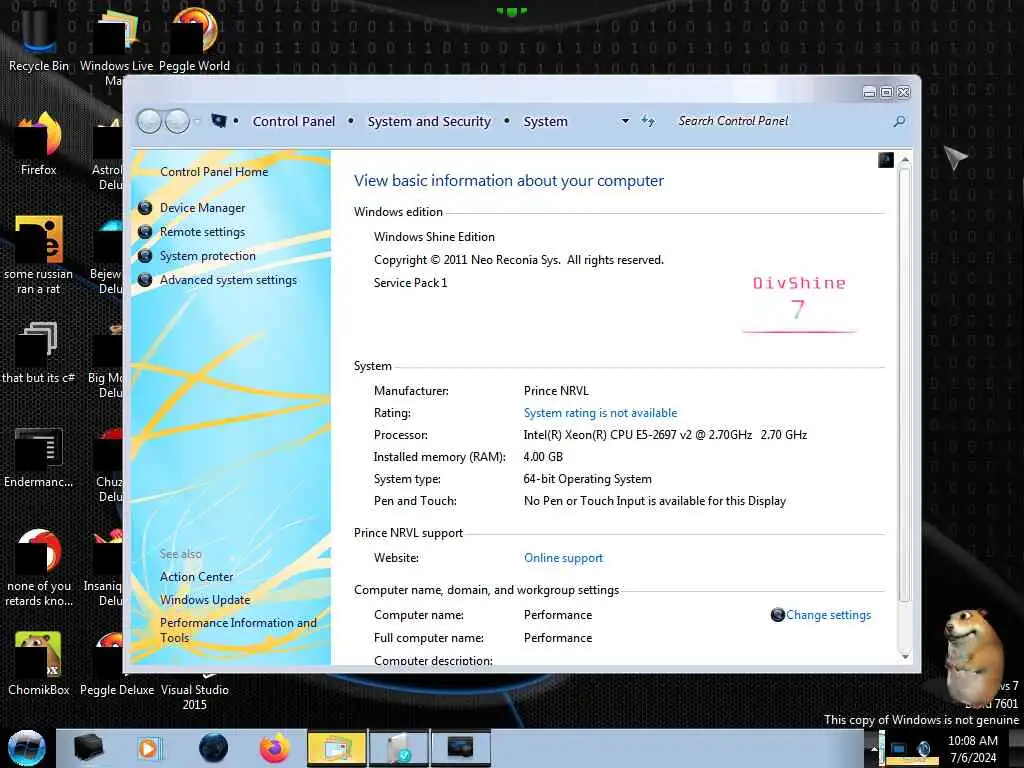Click the scrollbar up arrow

[x=904, y=159]
